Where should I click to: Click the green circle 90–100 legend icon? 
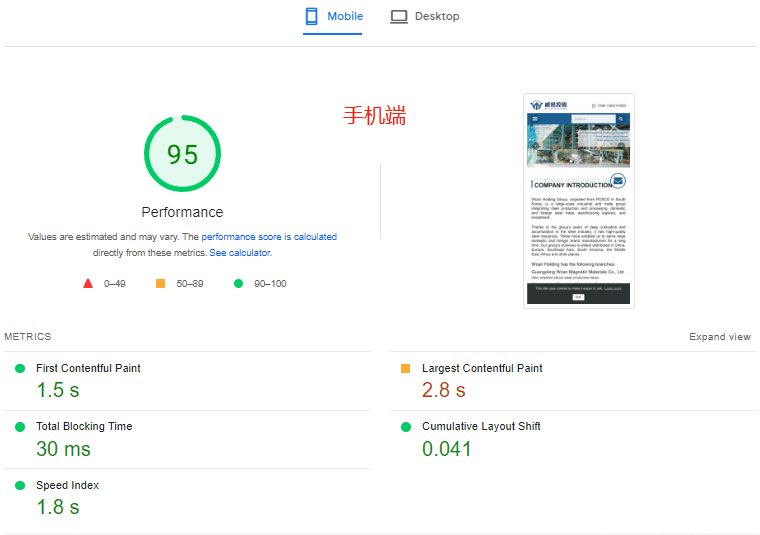click(238, 284)
